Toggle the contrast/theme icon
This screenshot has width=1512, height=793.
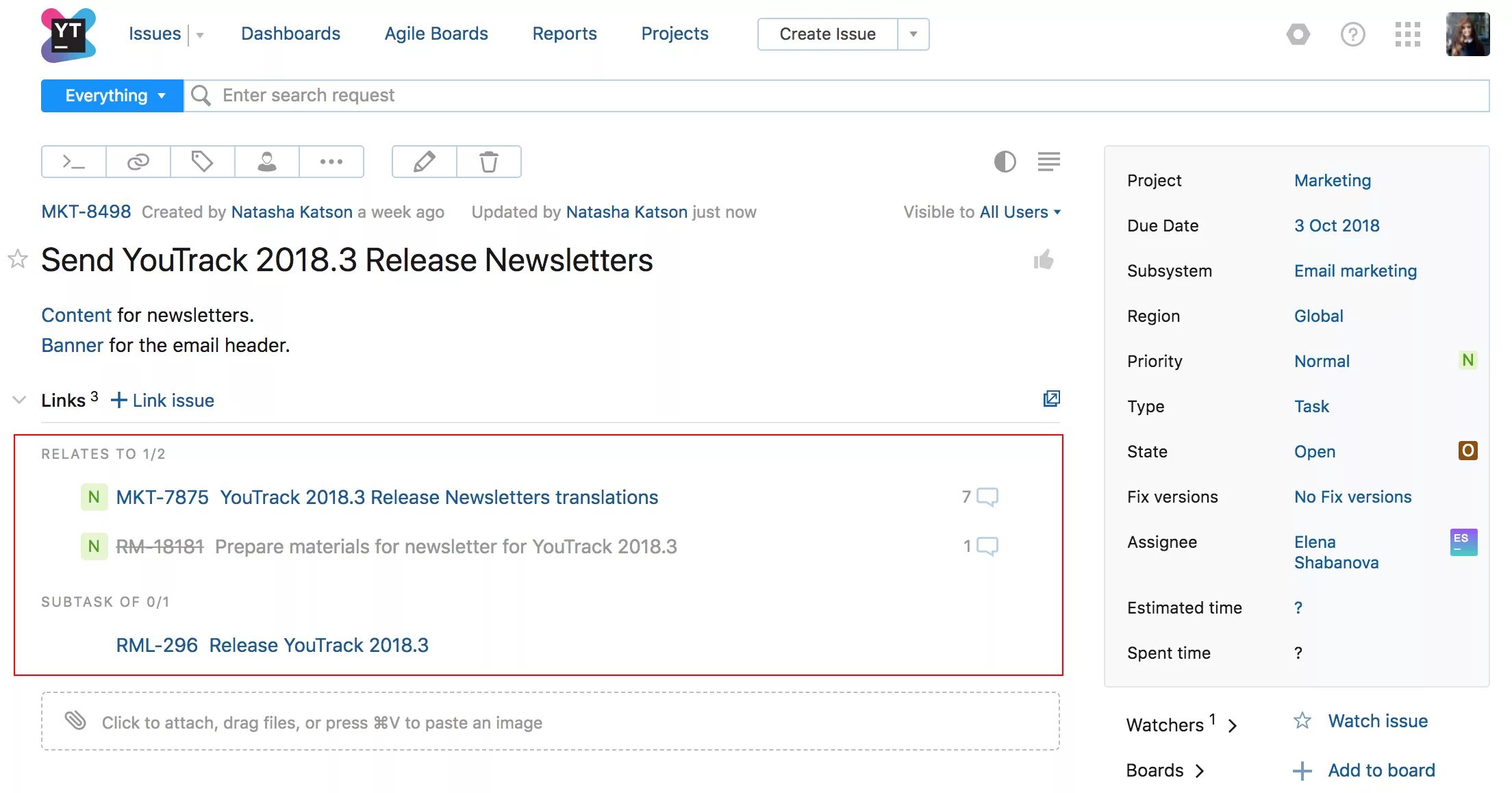tap(1003, 162)
